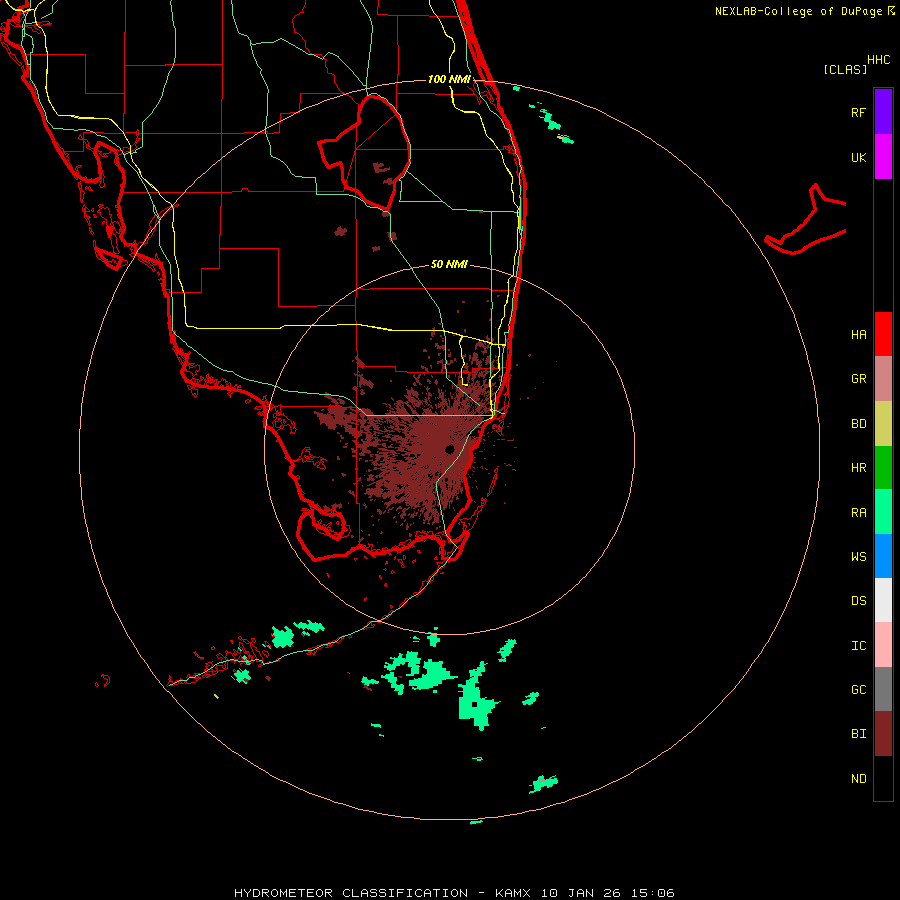
Task: Click the DS white legend swatch
Action: (x=883, y=600)
